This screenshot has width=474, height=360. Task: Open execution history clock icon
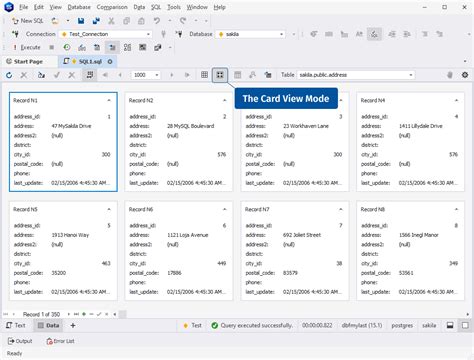[x=67, y=47]
